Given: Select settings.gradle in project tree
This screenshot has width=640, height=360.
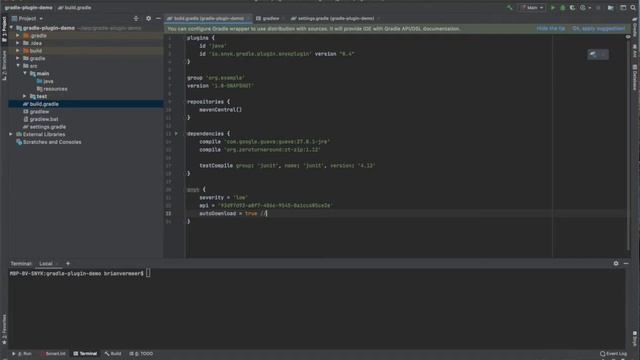Looking at the screenshot, I should pos(44,127).
